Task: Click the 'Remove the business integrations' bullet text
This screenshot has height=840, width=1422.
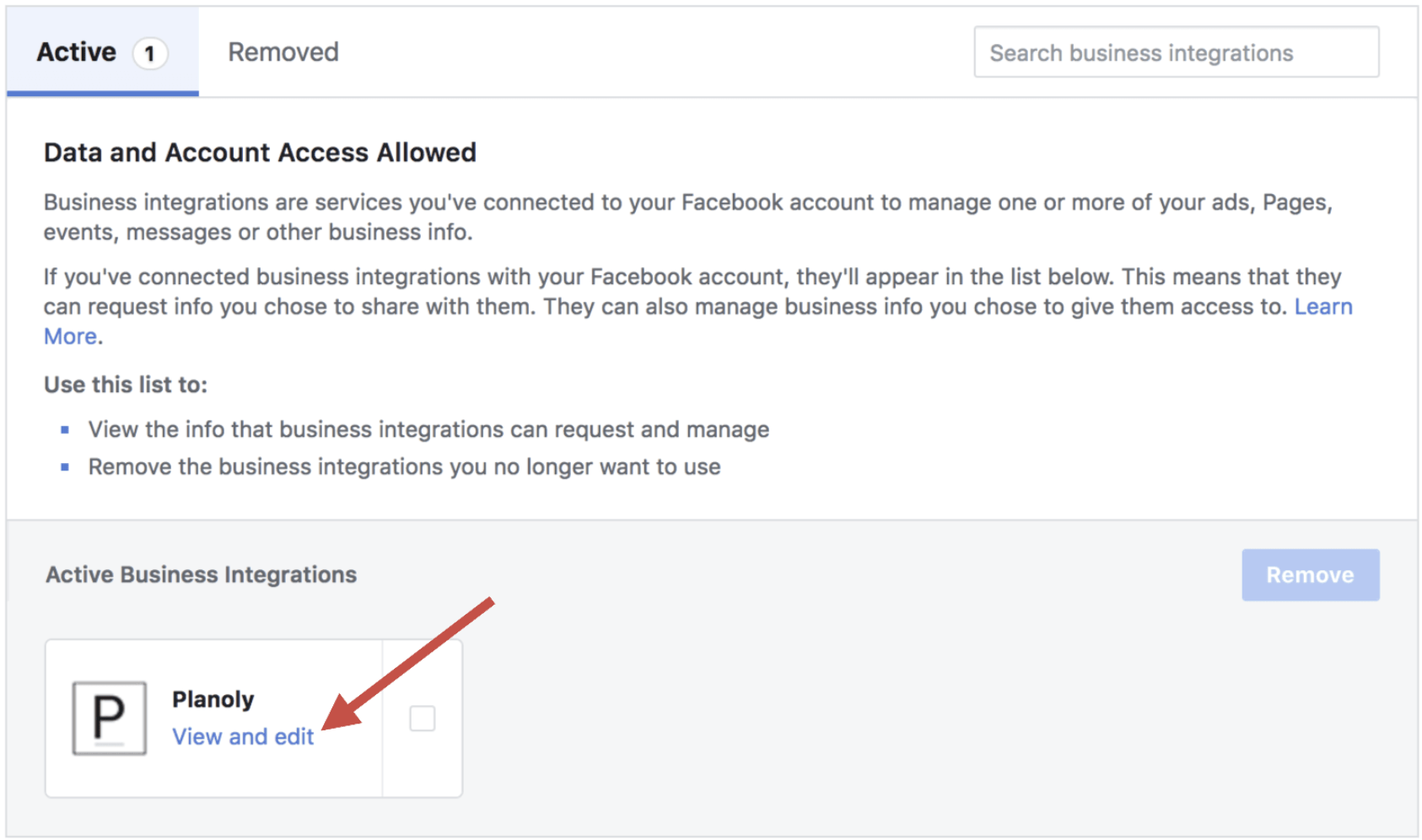Action: tap(404, 467)
